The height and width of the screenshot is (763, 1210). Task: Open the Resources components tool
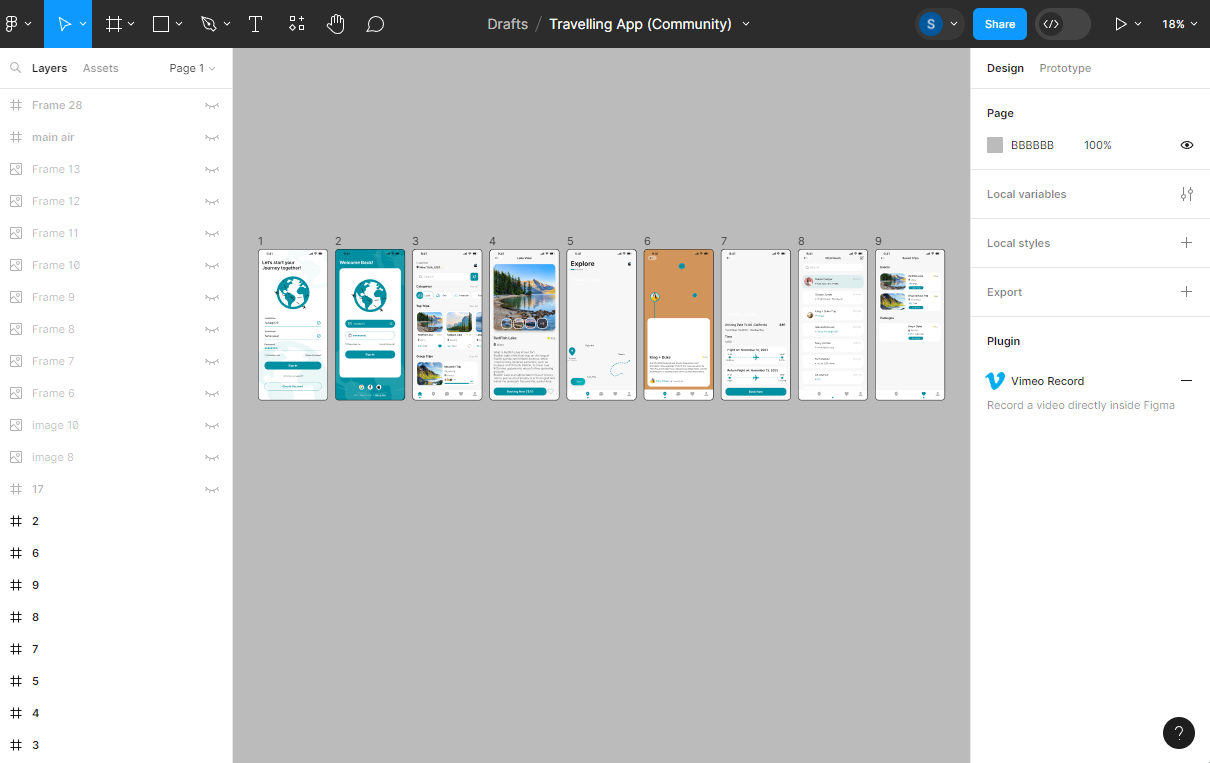(x=296, y=24)
